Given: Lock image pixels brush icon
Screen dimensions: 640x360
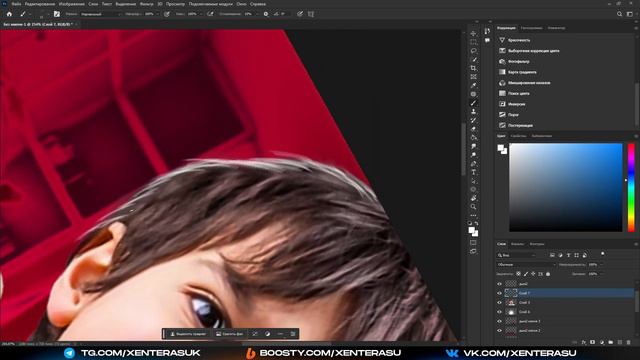Looking at the screenshot, I should [x=526, y=274].
